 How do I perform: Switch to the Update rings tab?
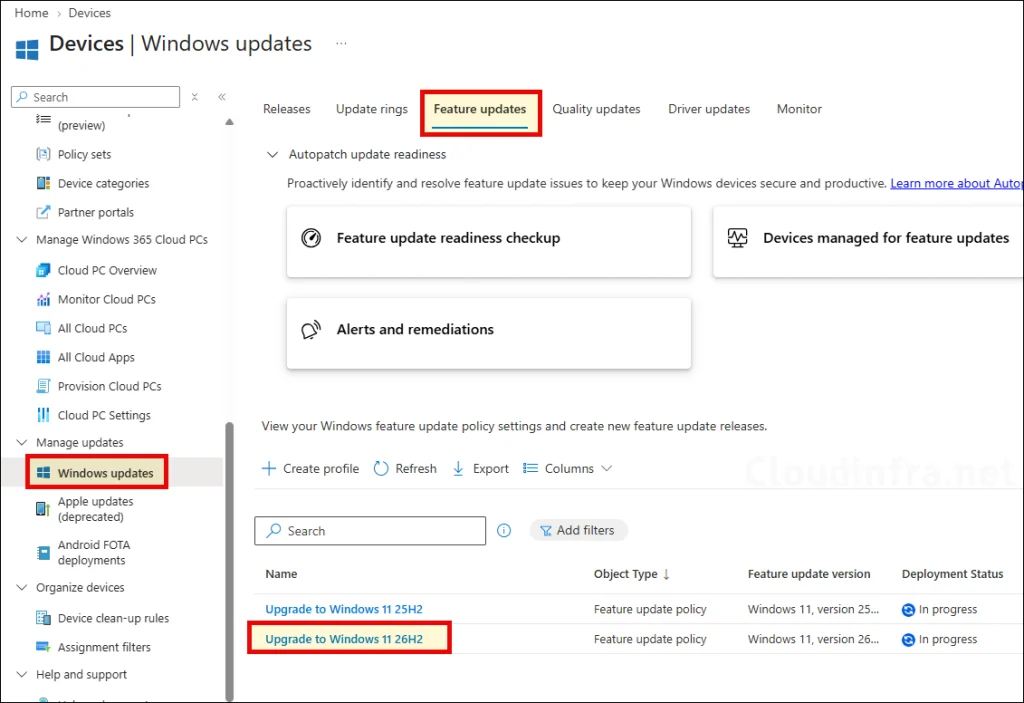point(372,109)
